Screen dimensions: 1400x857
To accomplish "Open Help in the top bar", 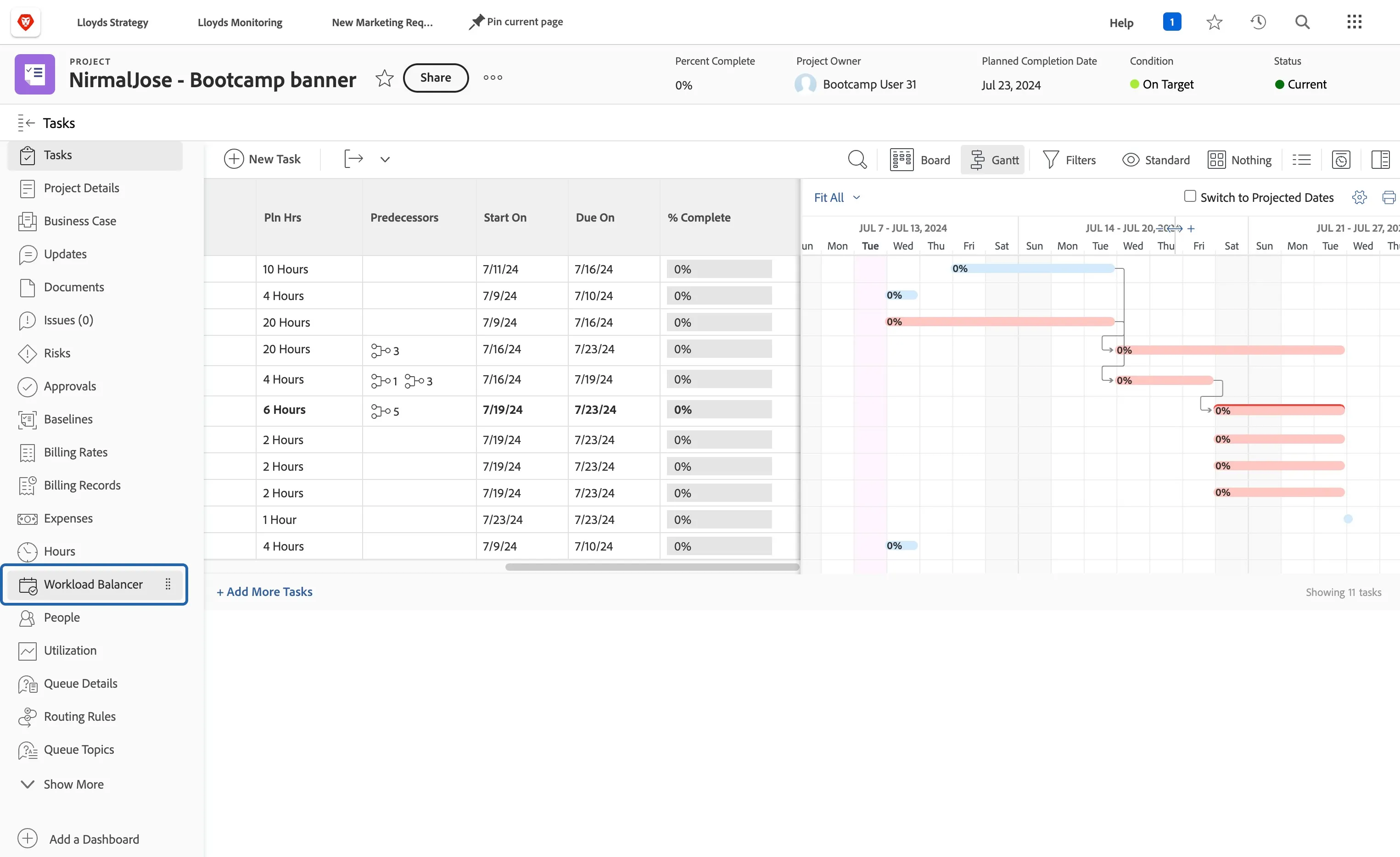I will (1121, 23).
